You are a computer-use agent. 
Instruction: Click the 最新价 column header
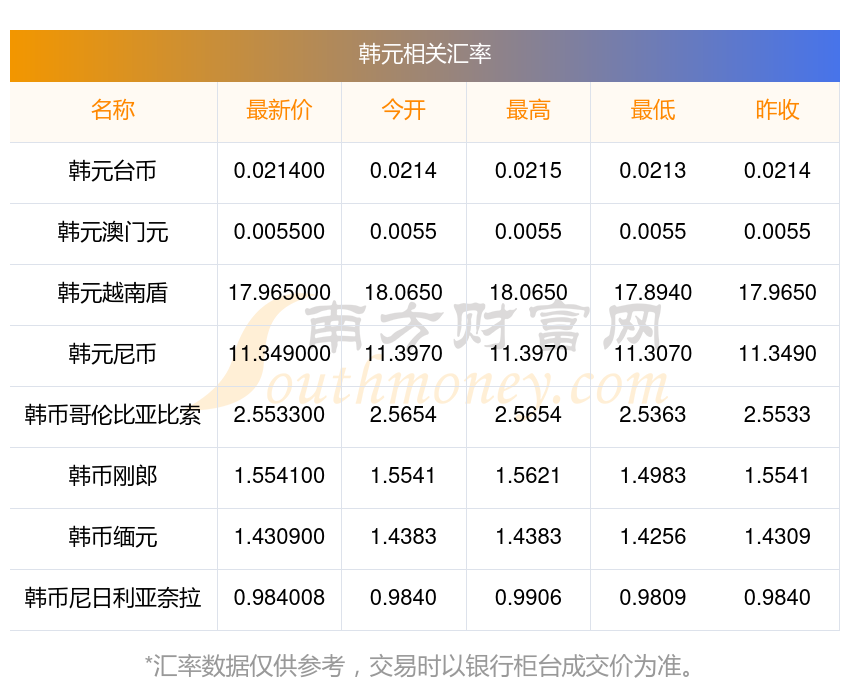coord(279,111)
